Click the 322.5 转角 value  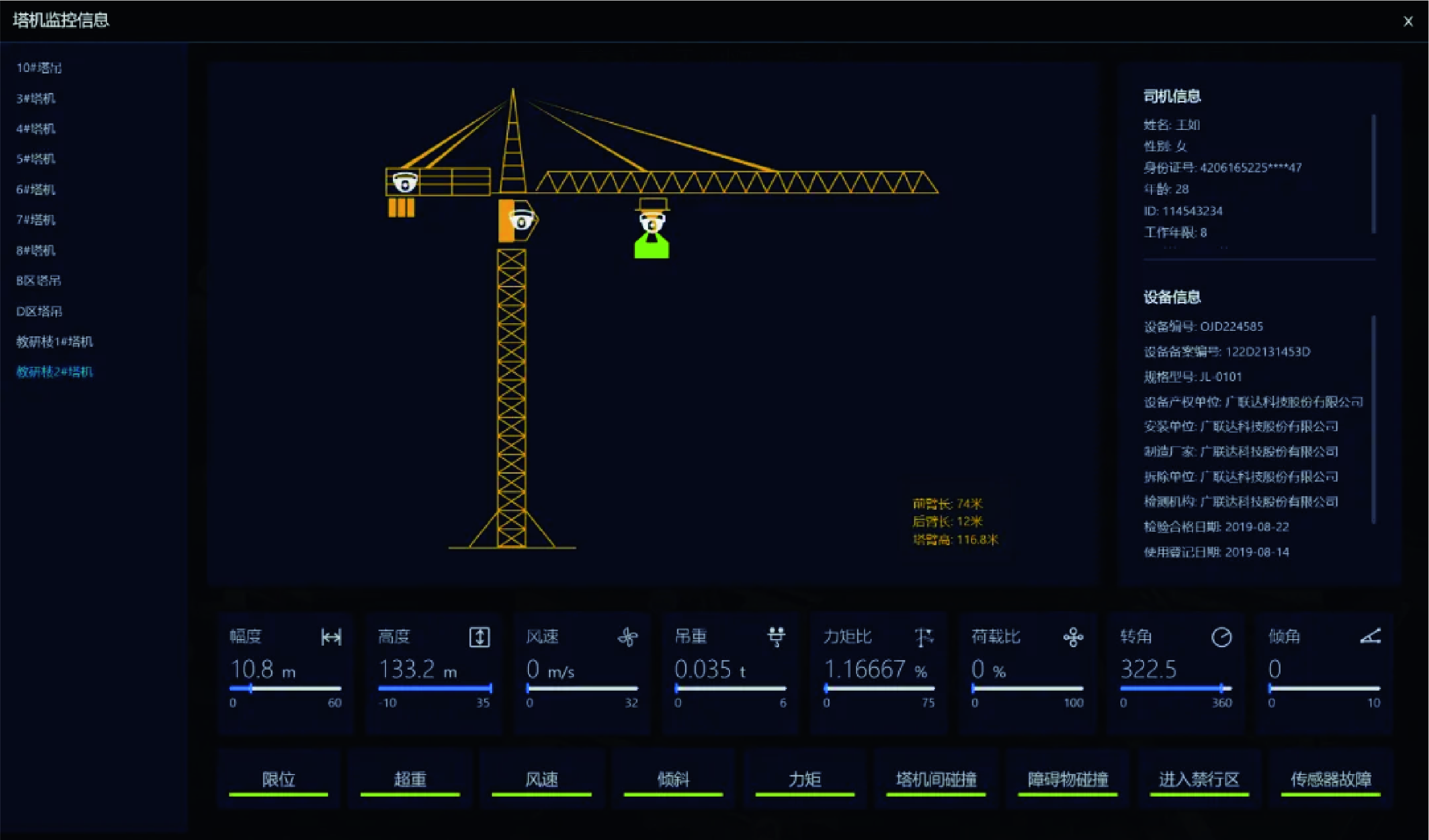(1148, 670)
